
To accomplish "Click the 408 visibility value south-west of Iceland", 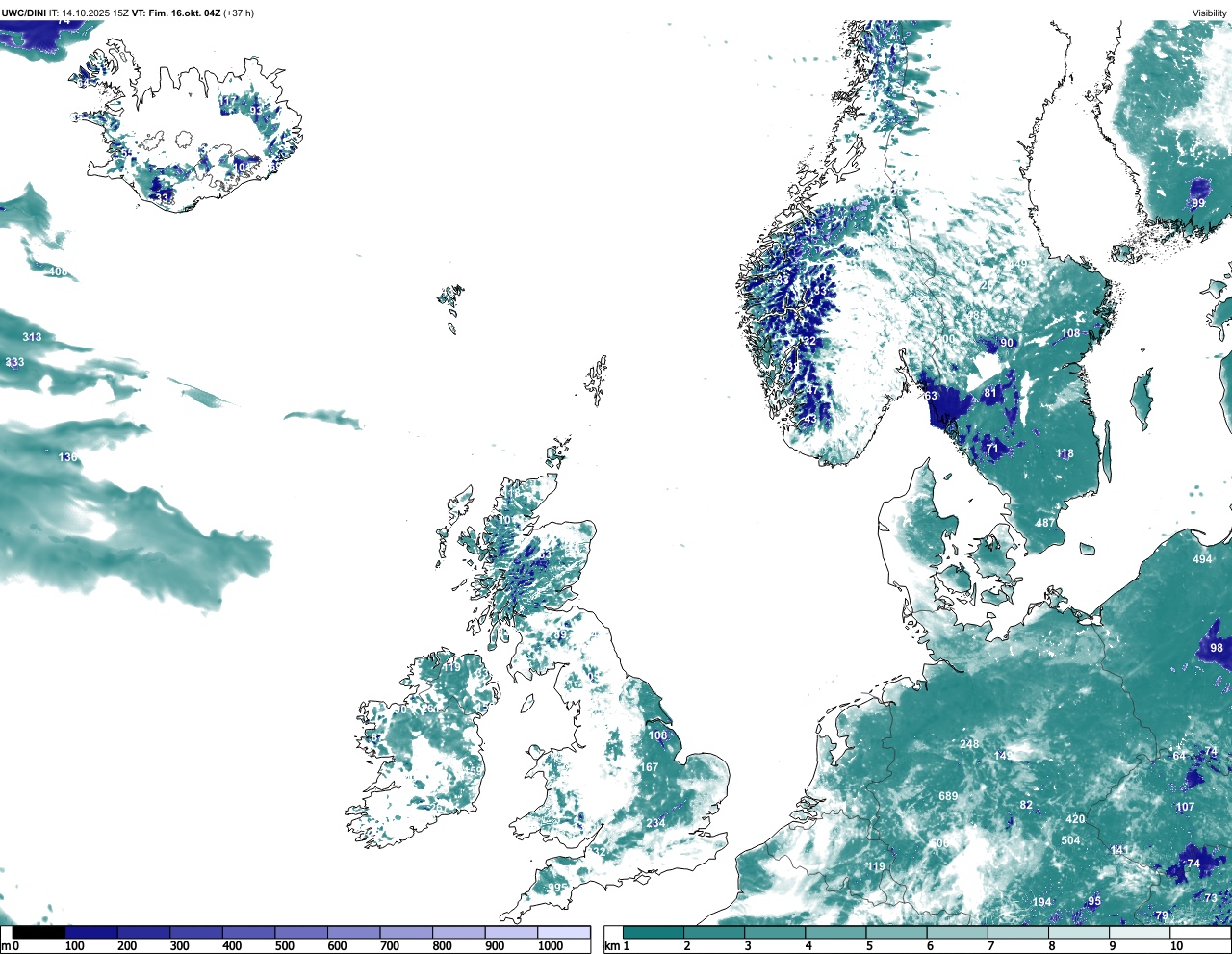I will coord(58,272).
